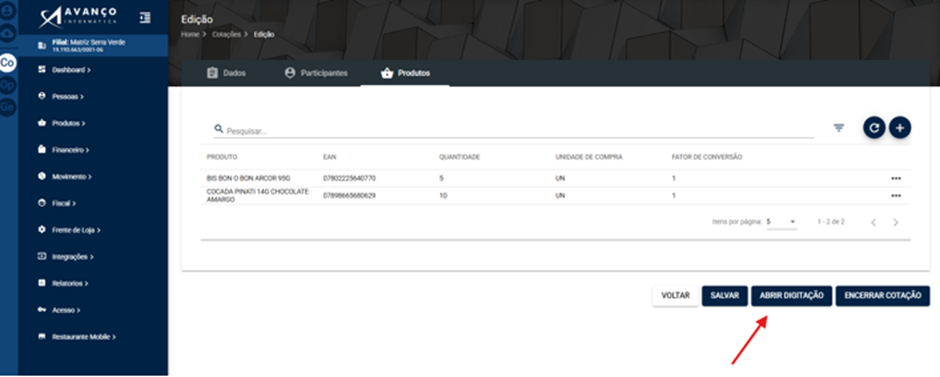Collapse sidebar with menu toggle icon

145,17
